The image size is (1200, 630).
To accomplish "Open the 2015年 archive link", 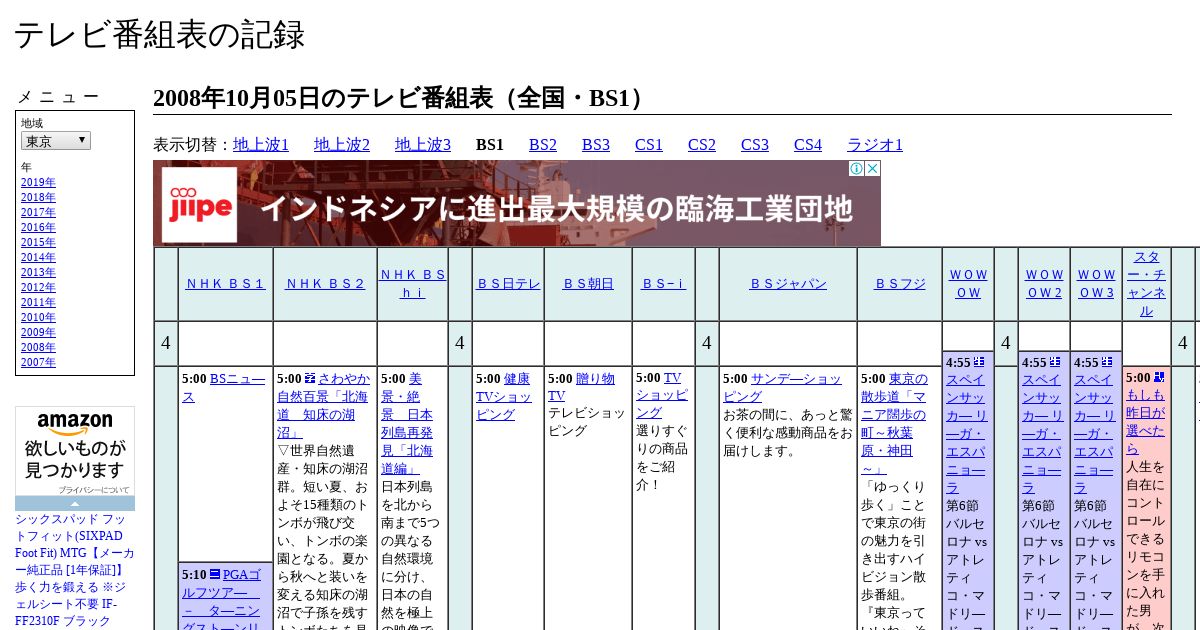I will (x=38, y=242).
